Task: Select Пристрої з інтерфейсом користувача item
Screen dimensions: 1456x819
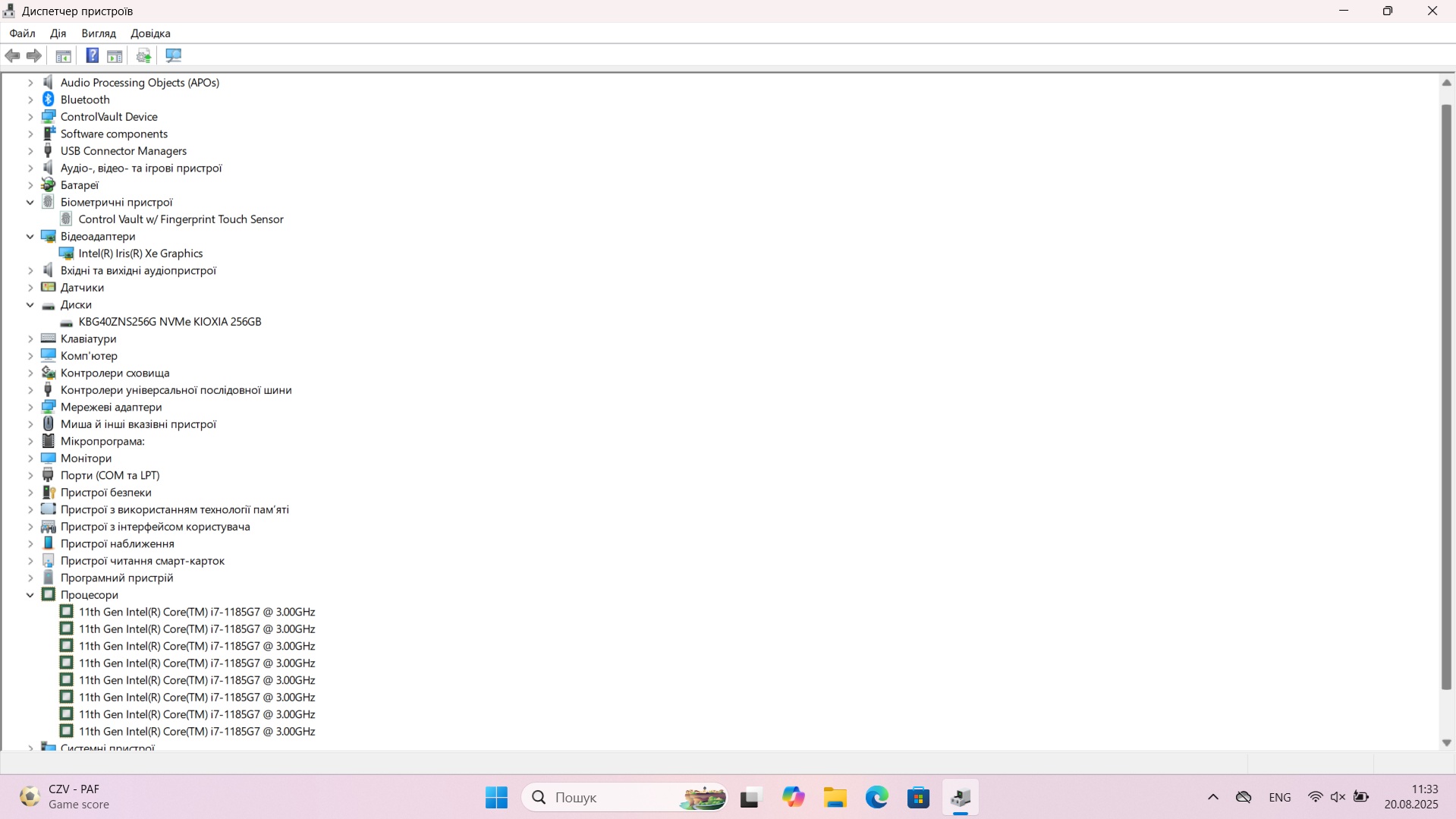Action: (155, 527)
